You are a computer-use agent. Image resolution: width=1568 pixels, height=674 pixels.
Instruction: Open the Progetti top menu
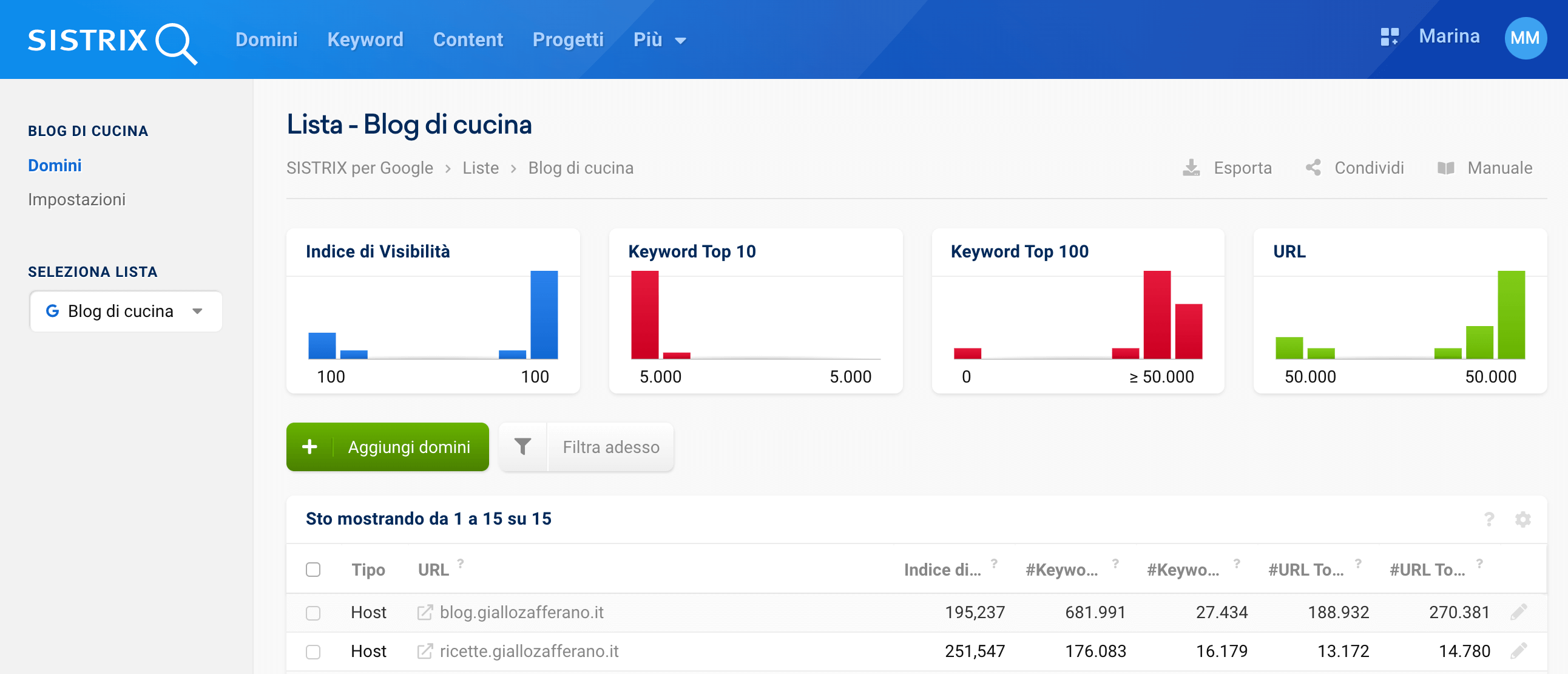(x=568, y=39)
